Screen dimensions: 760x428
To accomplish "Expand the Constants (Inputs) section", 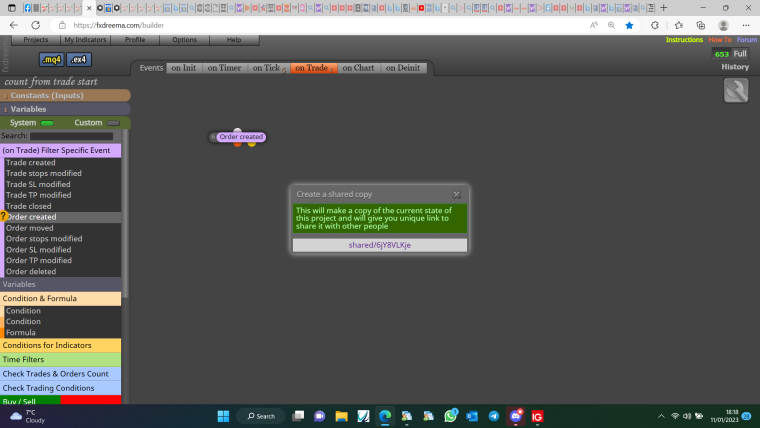I will pos(65,95).
